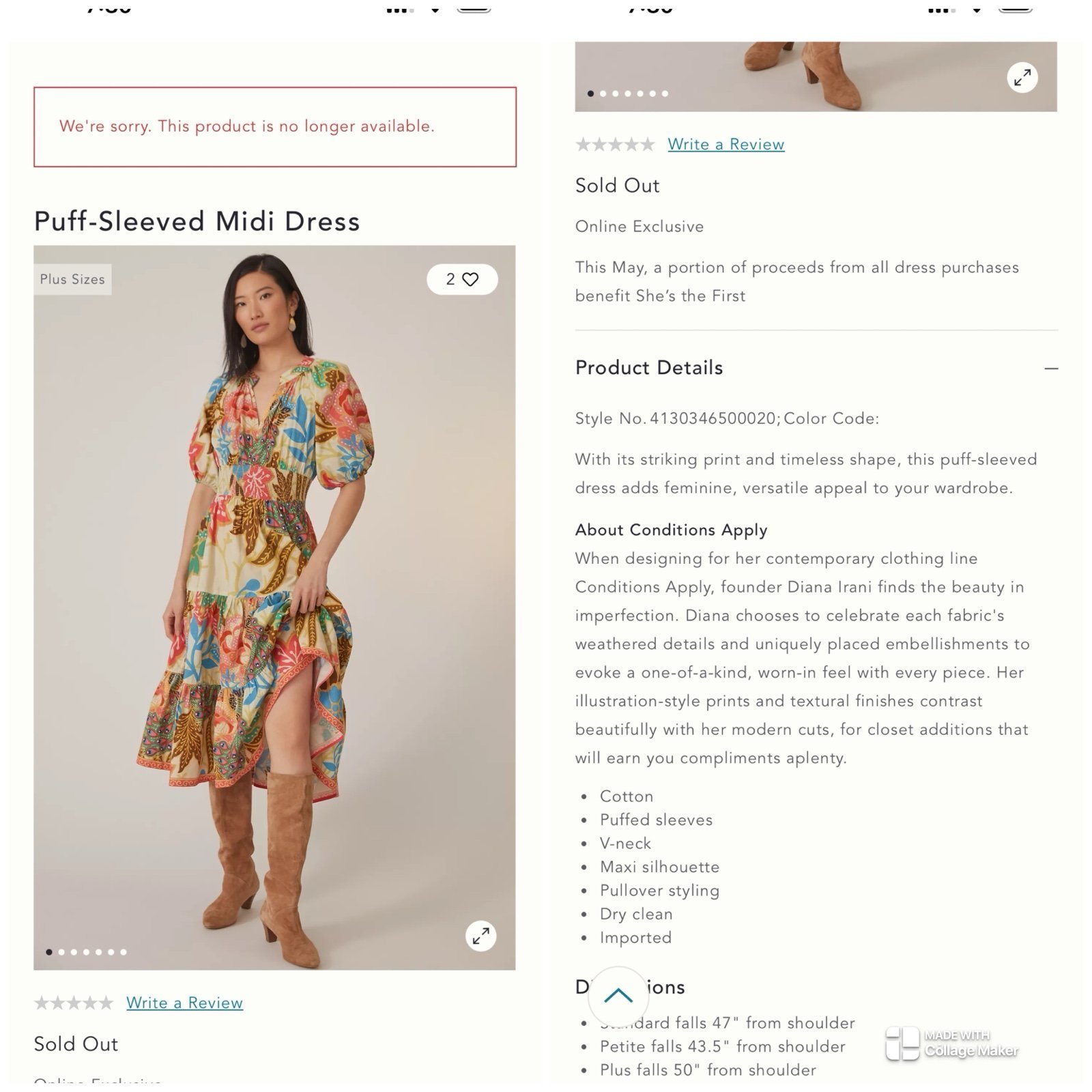Image resolution: width=1092 pixels, height=1092 pixels.
Task: Open the main dress model photo
Action: (274, 607)
